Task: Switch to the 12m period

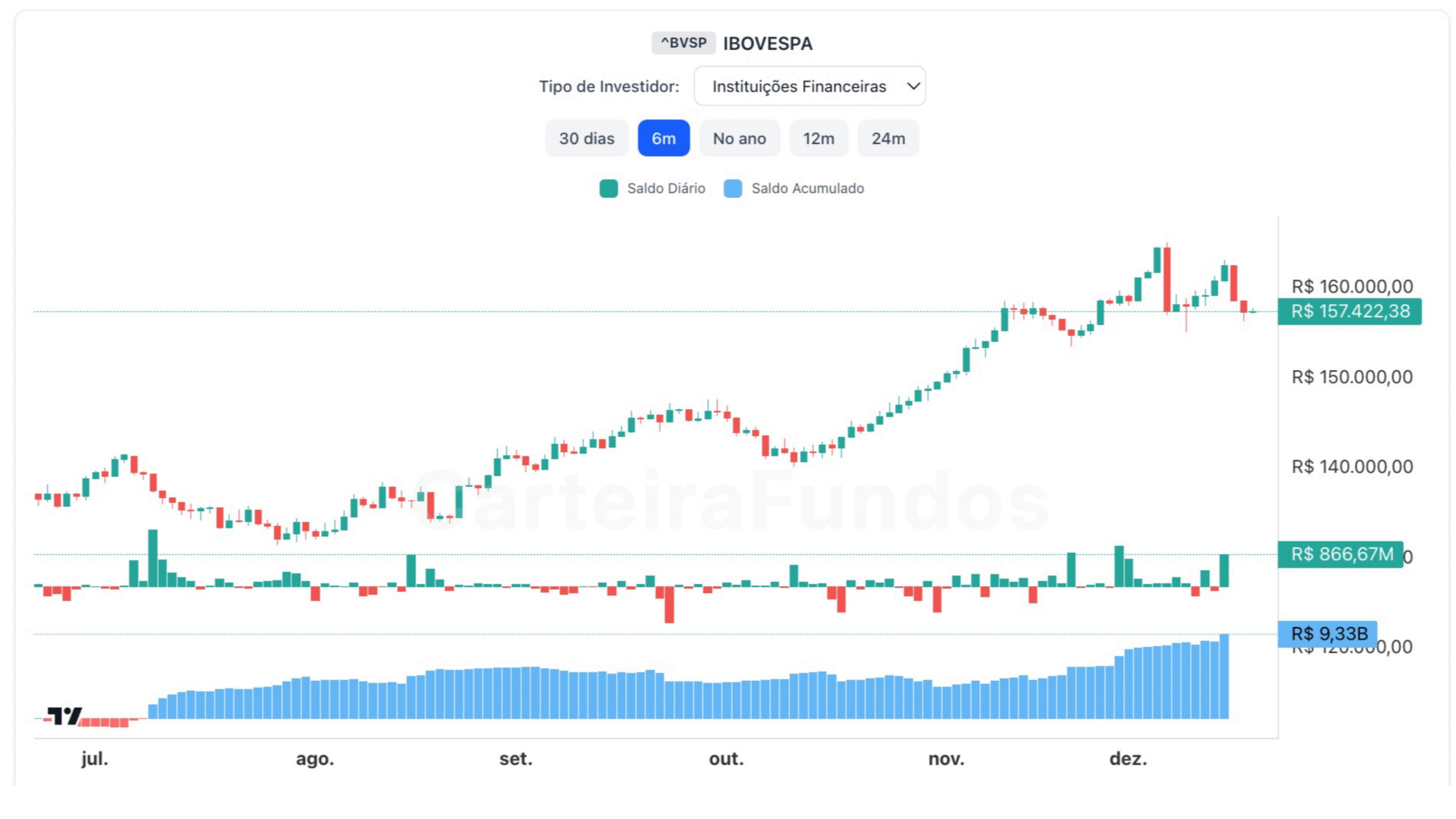Action: point(818,138)
